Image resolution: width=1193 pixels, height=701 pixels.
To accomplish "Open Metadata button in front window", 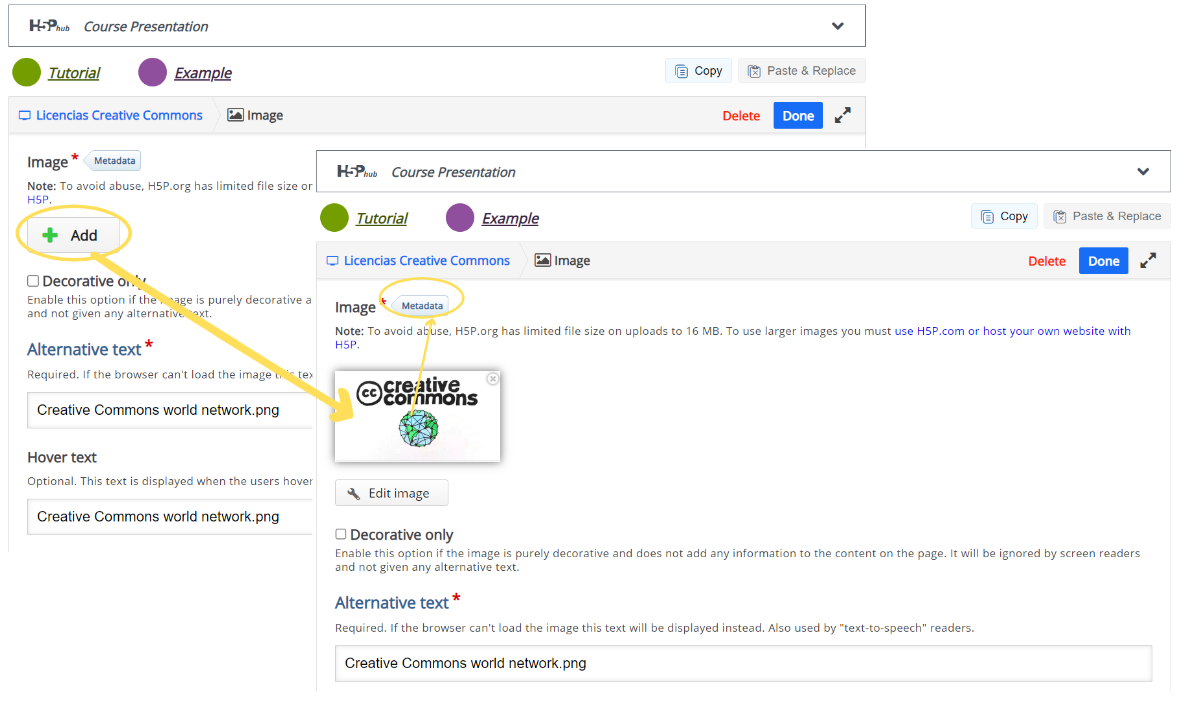I will point(422,306).
